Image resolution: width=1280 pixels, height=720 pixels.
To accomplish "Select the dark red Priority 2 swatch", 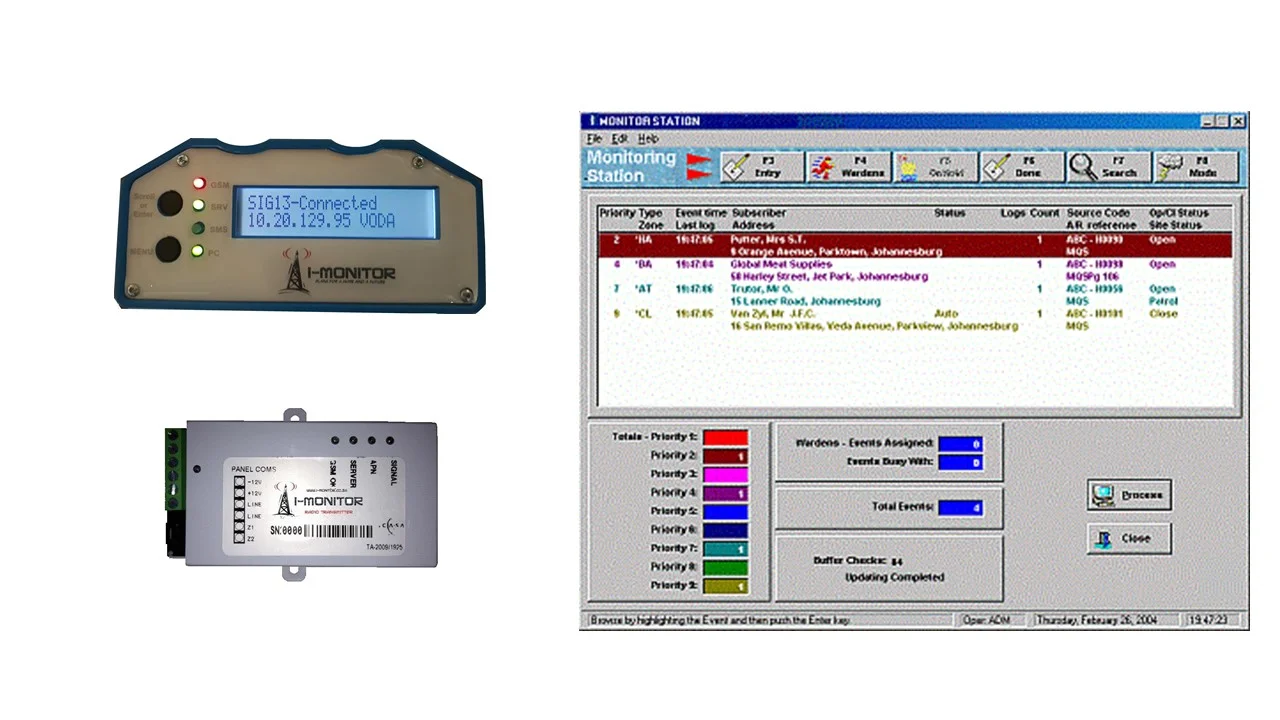I will pyautogui.click(x=725, y=456).
